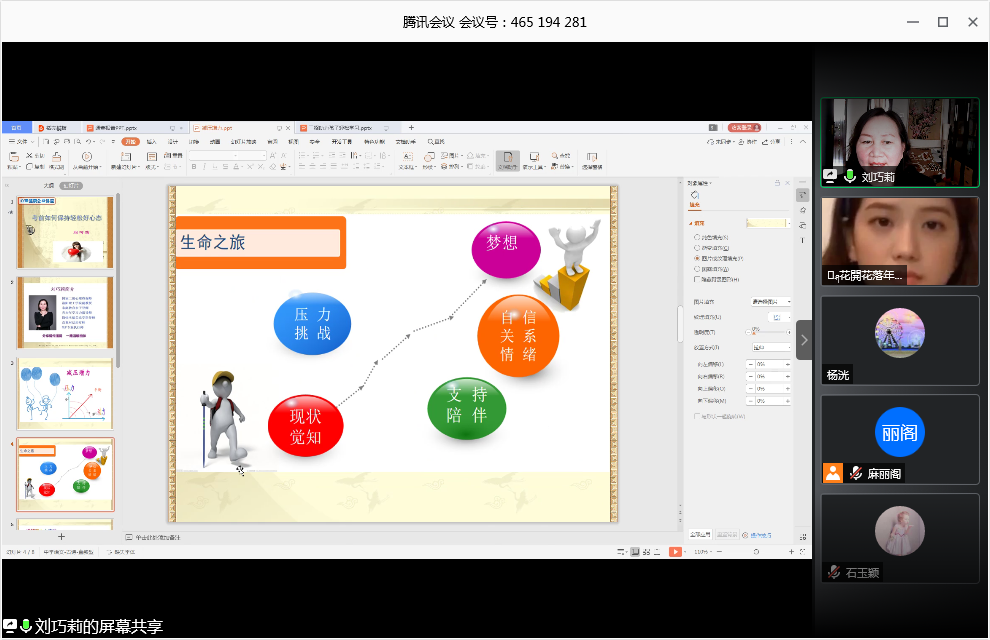The height and width of the screenshot is (640, 990).
Task: Click the apply to all button in properties pane
Action: [x=701, y=535]
